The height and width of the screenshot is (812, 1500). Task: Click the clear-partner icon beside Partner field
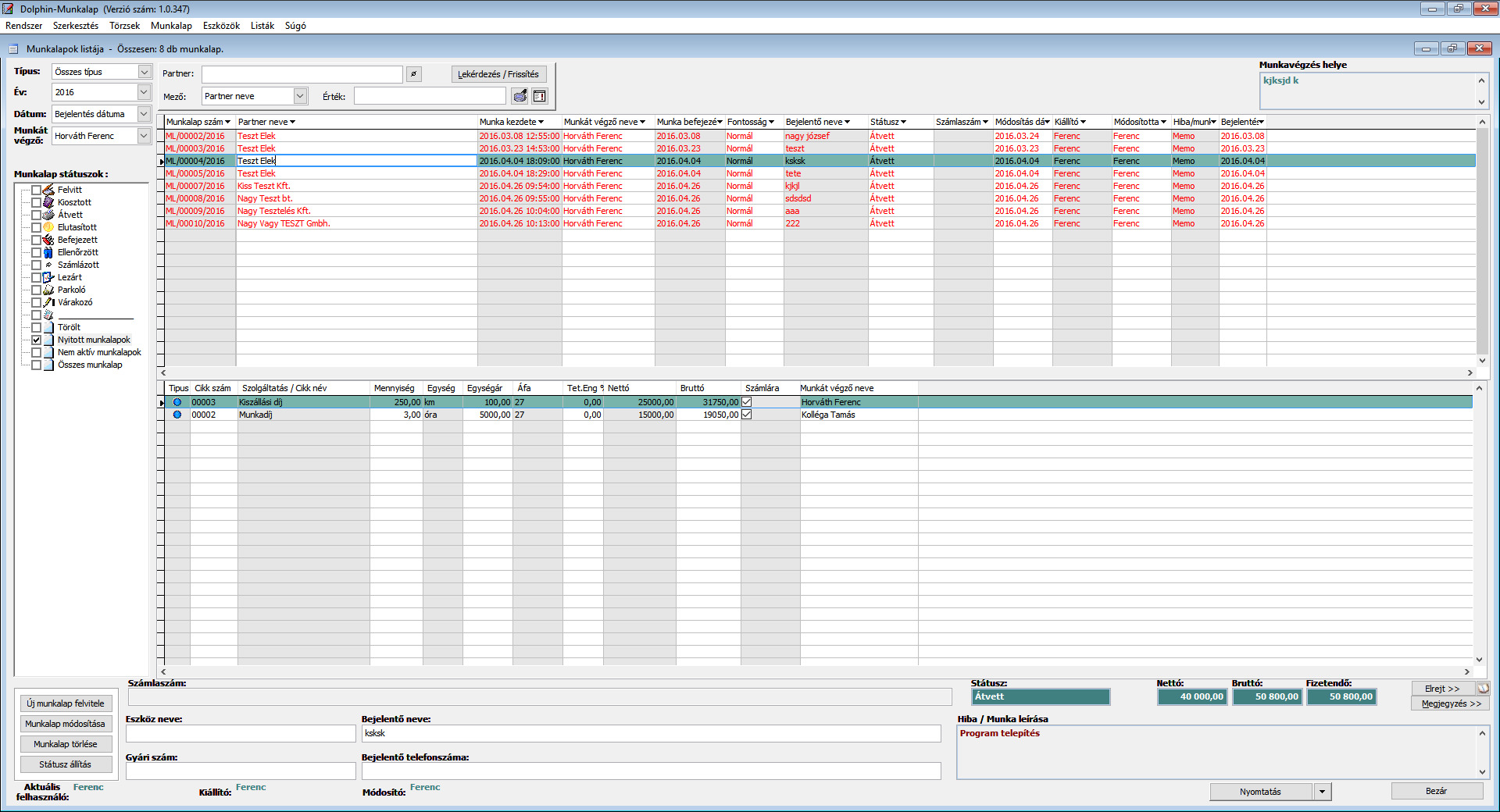(414, 74)
